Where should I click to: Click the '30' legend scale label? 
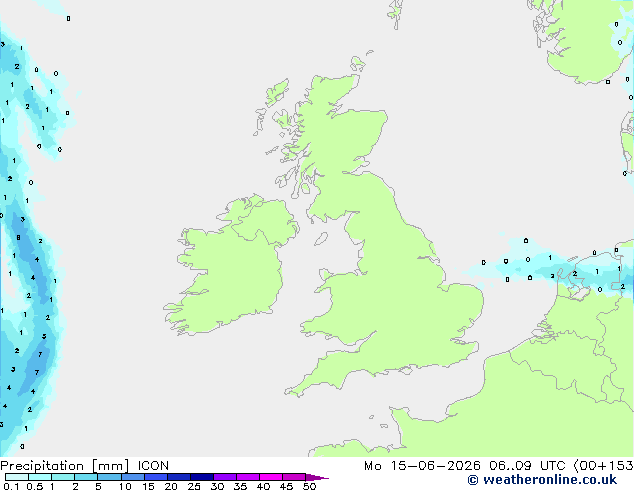(x=217, y=486)
